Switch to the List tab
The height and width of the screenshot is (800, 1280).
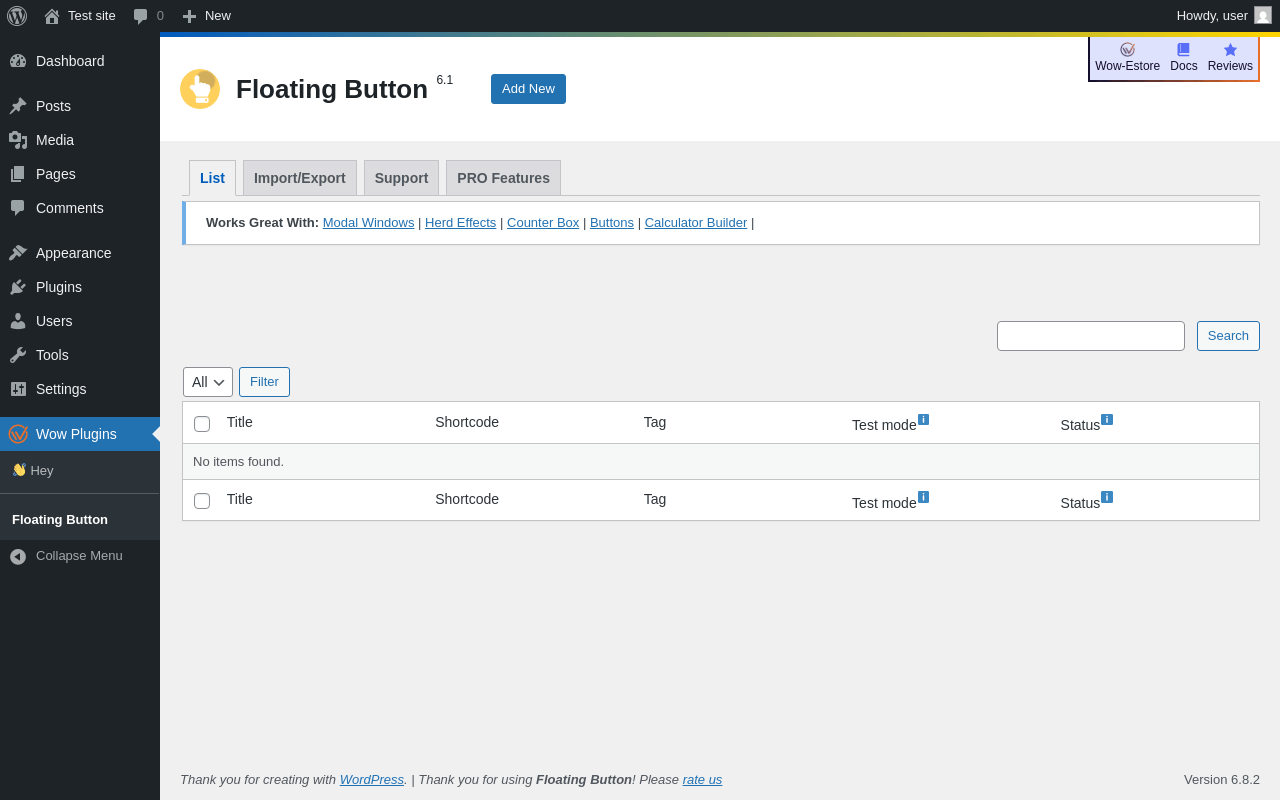coord(212,178)
